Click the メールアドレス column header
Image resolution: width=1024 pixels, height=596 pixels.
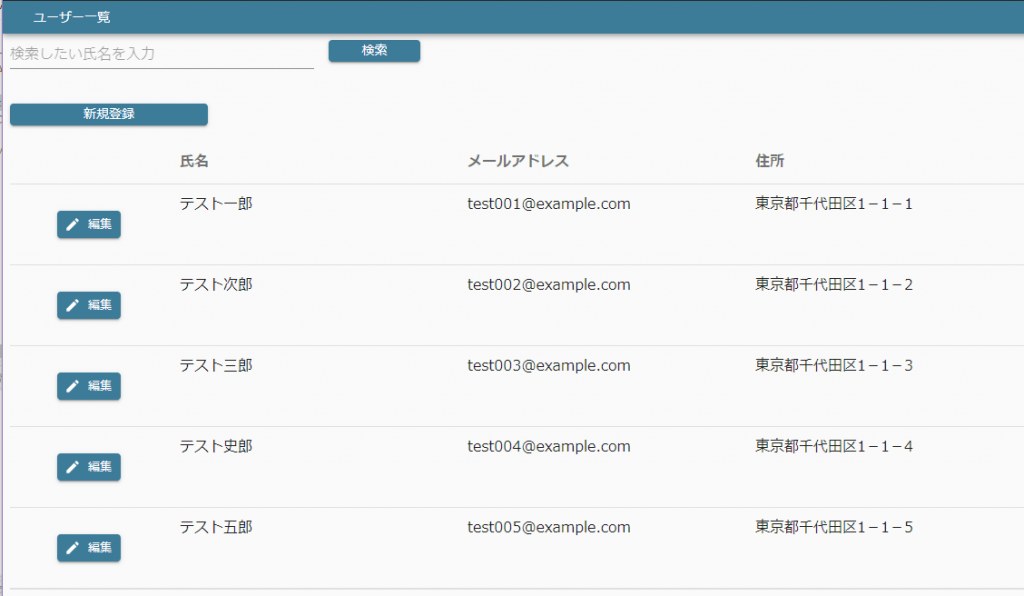tap(518, 161)
